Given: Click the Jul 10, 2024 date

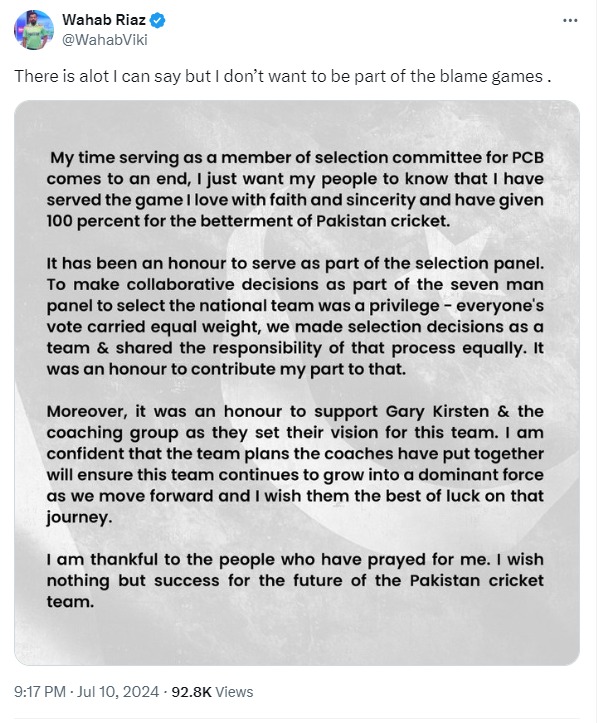Looking at the screenshot, I should [118, 692].
